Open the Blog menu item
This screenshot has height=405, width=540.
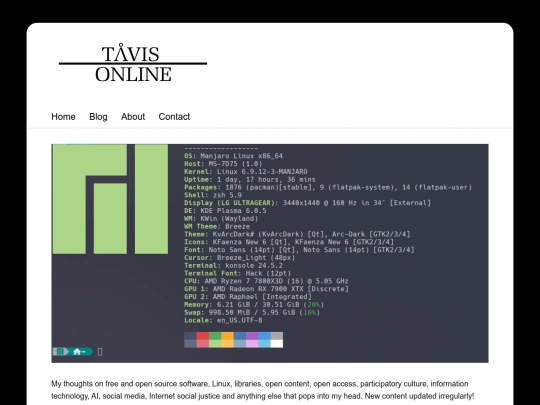coord(98,117)
